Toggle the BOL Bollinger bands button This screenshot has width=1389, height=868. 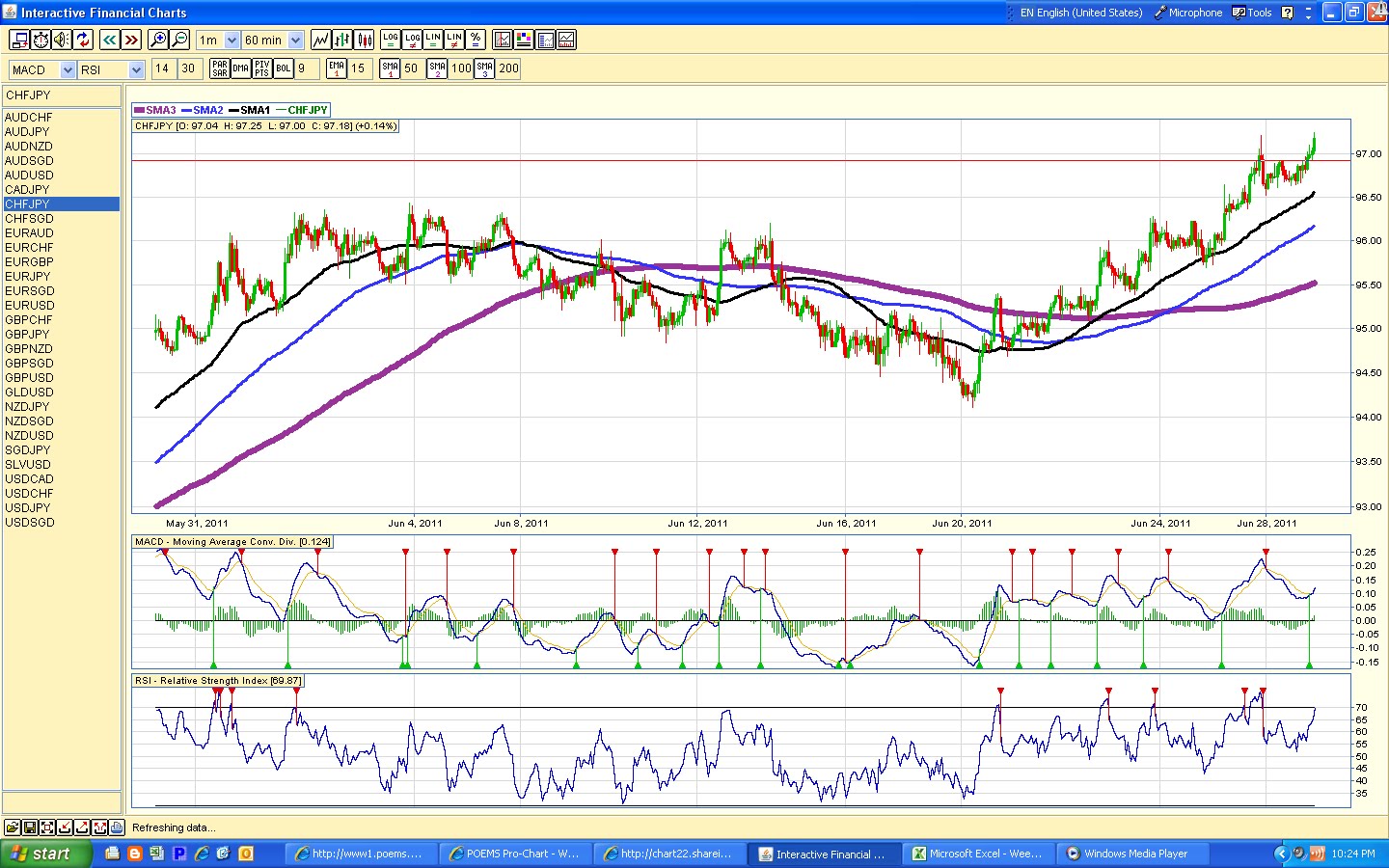284,68
